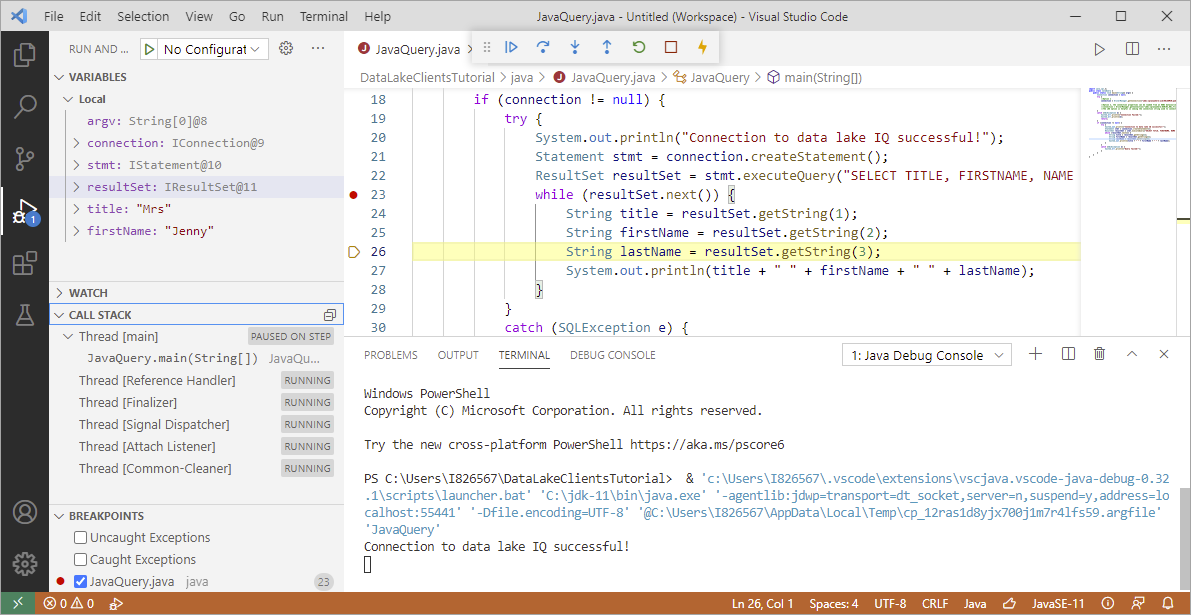This screenshot has height=615, width=1191.
Task: Click the debug Continue button
Action: [511, 48]
